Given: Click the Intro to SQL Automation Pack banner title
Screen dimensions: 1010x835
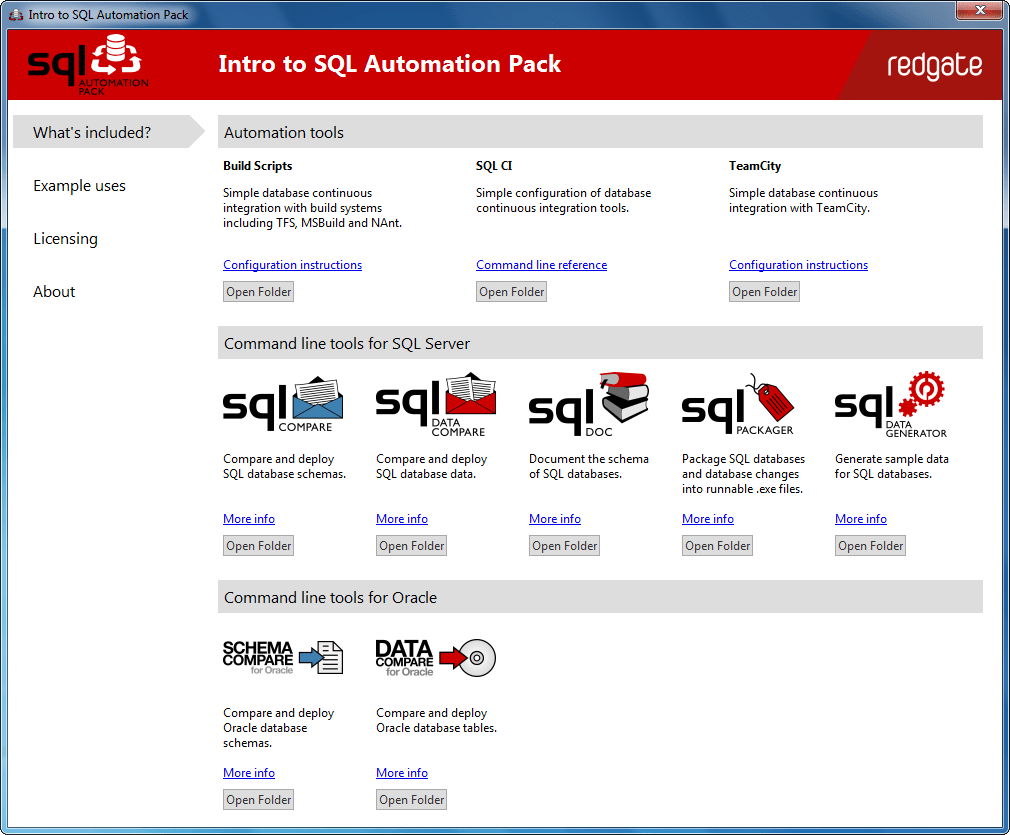Looking at the screenshot, I should tap(390, 64).
